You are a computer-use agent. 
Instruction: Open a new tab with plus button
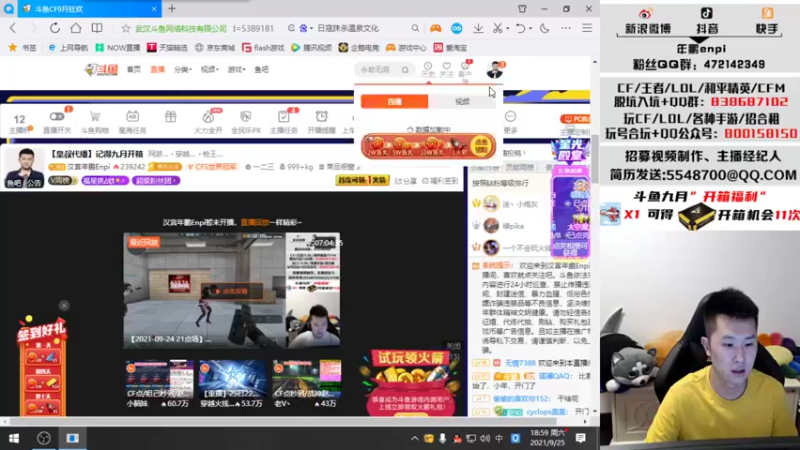point(172,9)
